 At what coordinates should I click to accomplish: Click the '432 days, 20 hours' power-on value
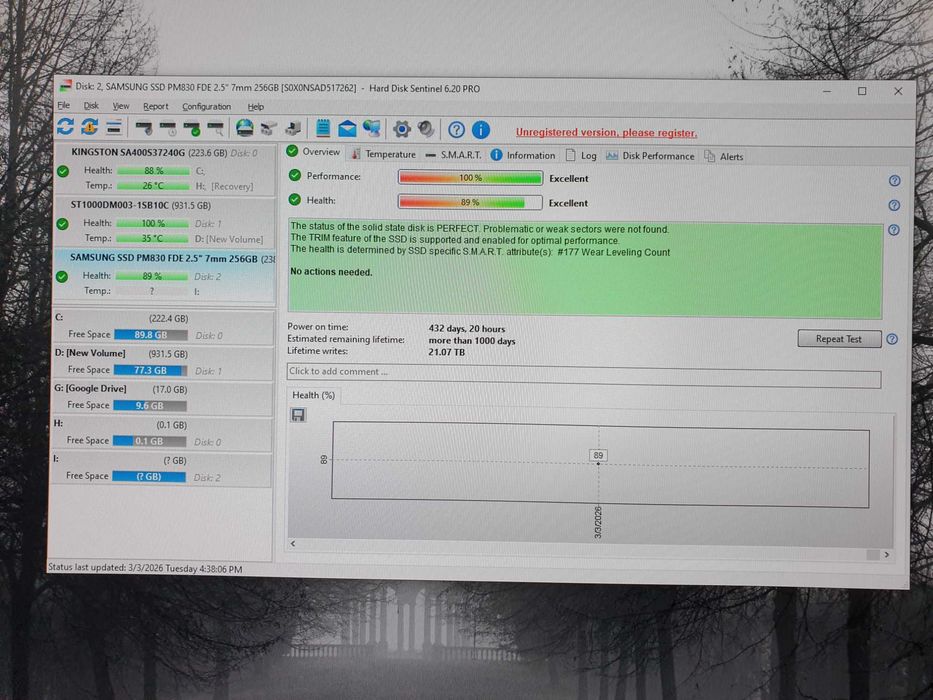[466, 329]
